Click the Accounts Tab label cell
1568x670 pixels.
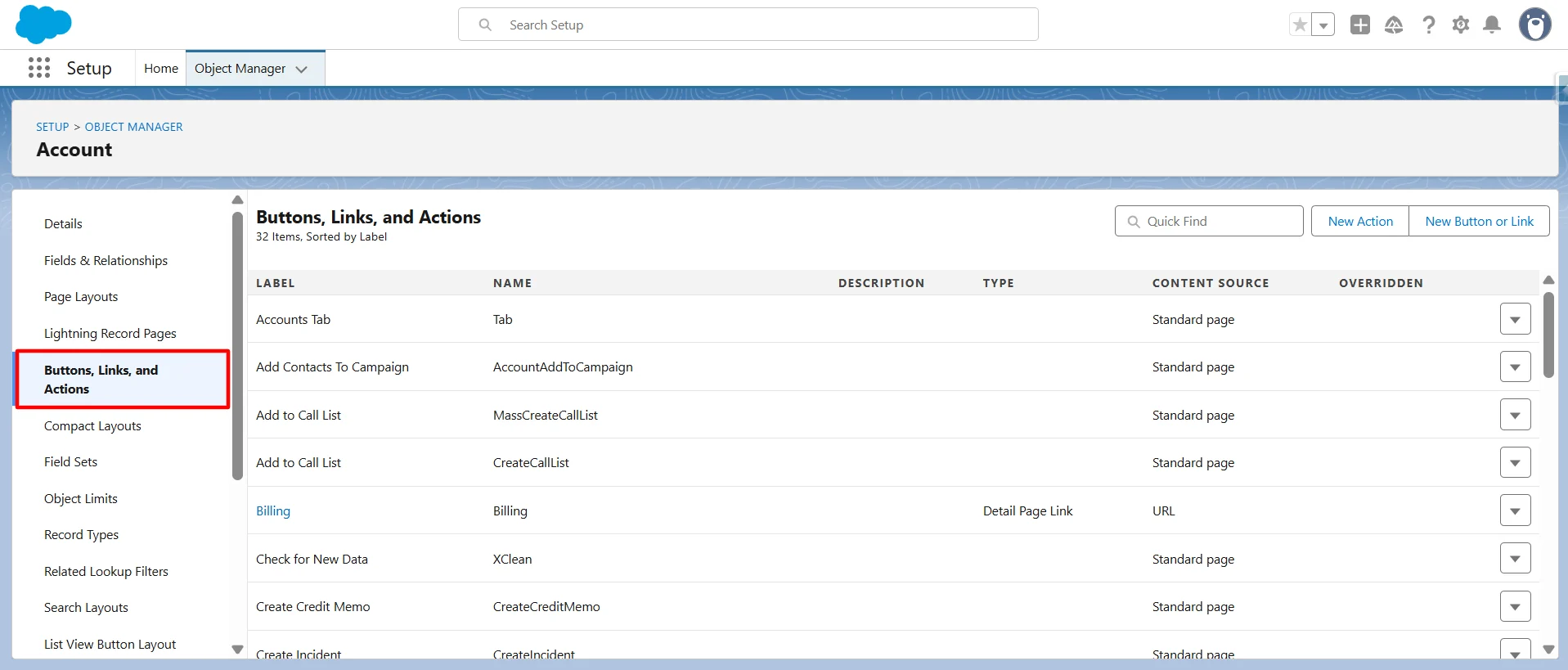(293, 320)
